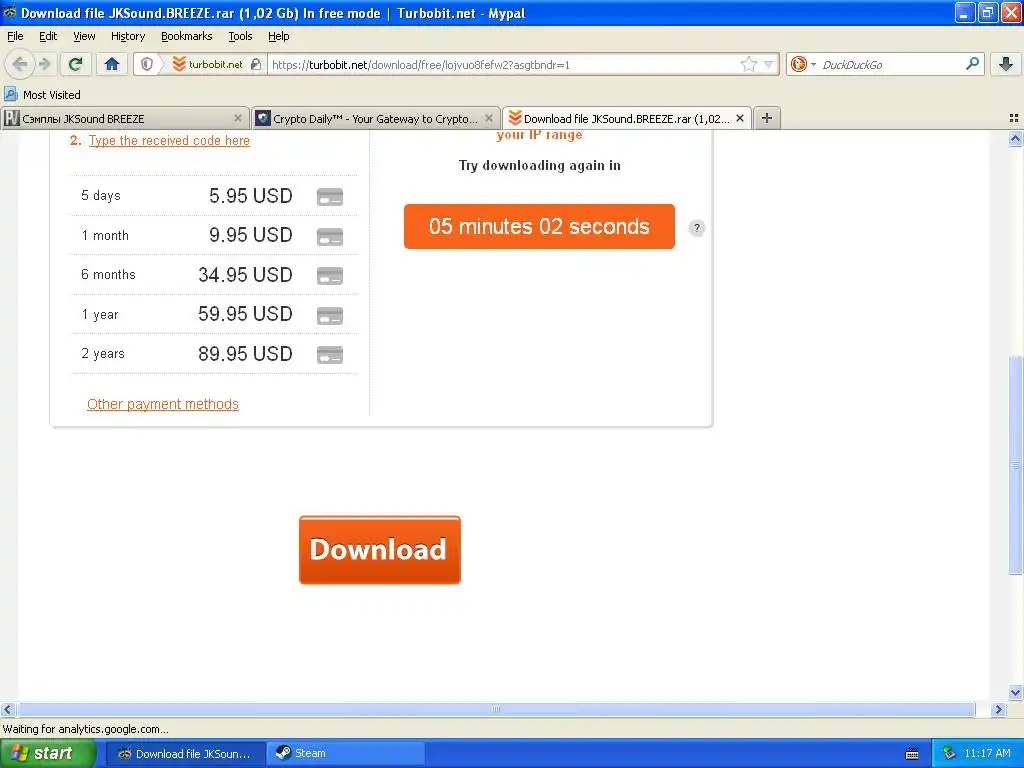The width and height of the screenshot is (1024, 768).
Task: Click card icon for 1 month plan
Action: pyautogui.click(x=330, y=236)
